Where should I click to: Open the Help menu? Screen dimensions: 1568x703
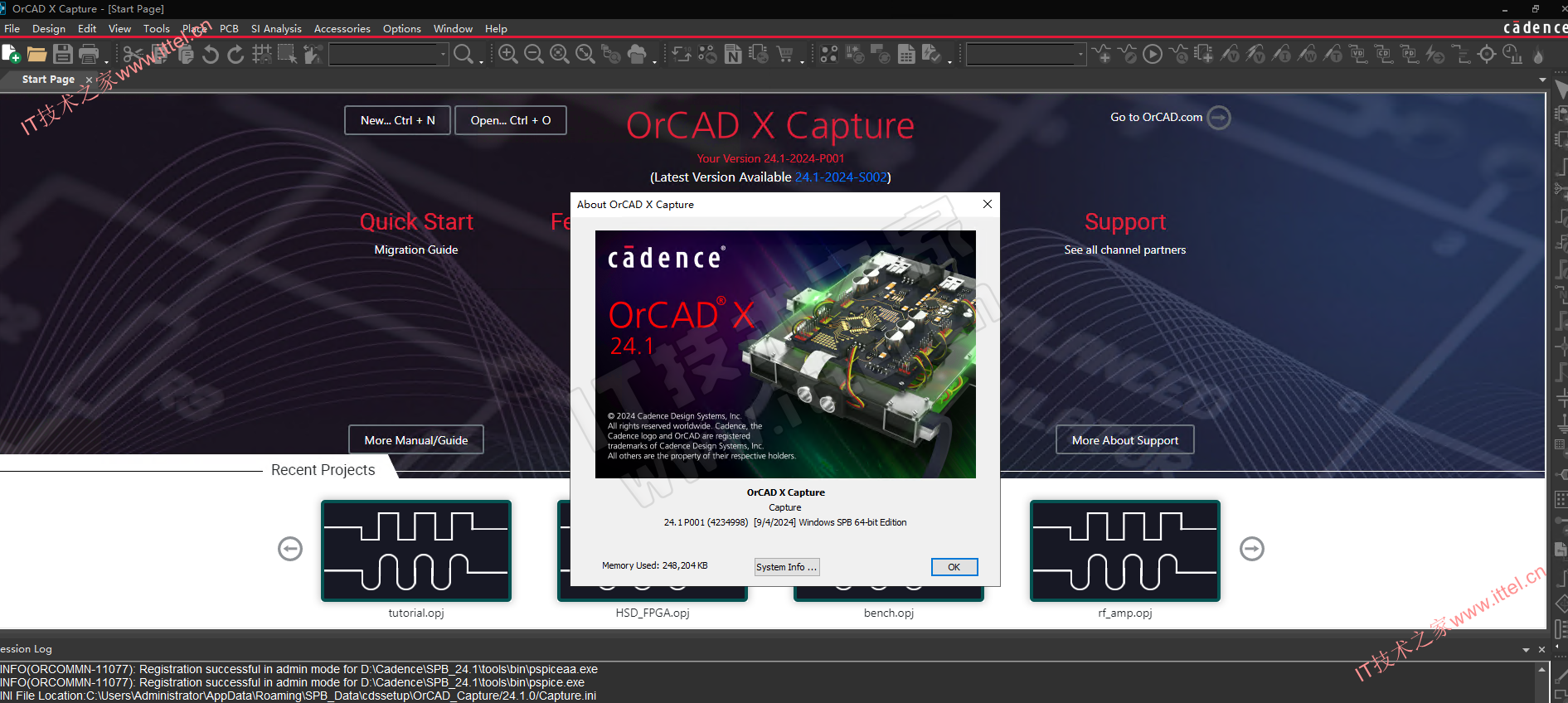496,28
